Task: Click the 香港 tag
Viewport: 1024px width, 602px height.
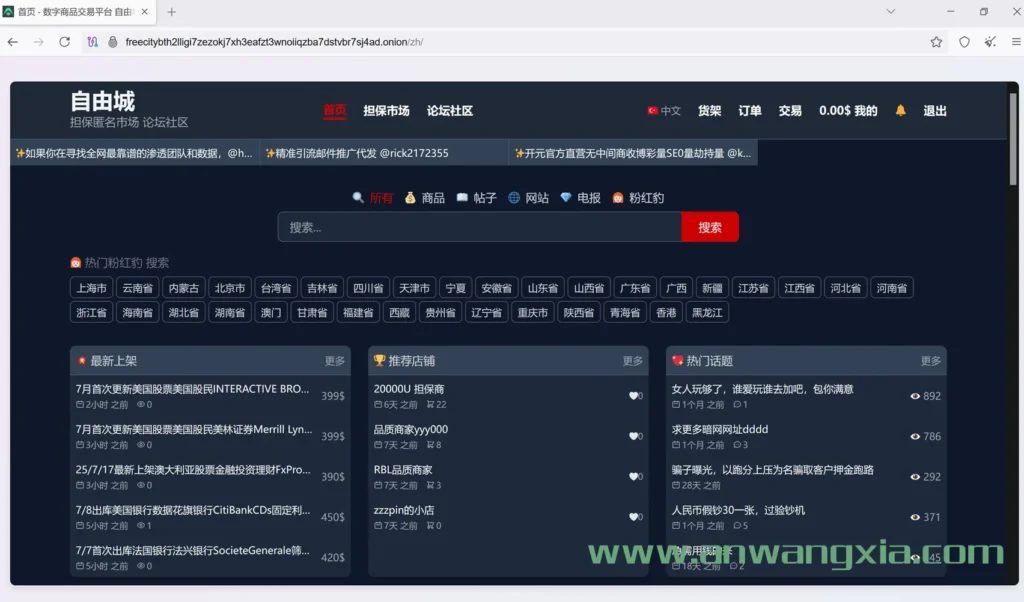Action: [666, 313]
